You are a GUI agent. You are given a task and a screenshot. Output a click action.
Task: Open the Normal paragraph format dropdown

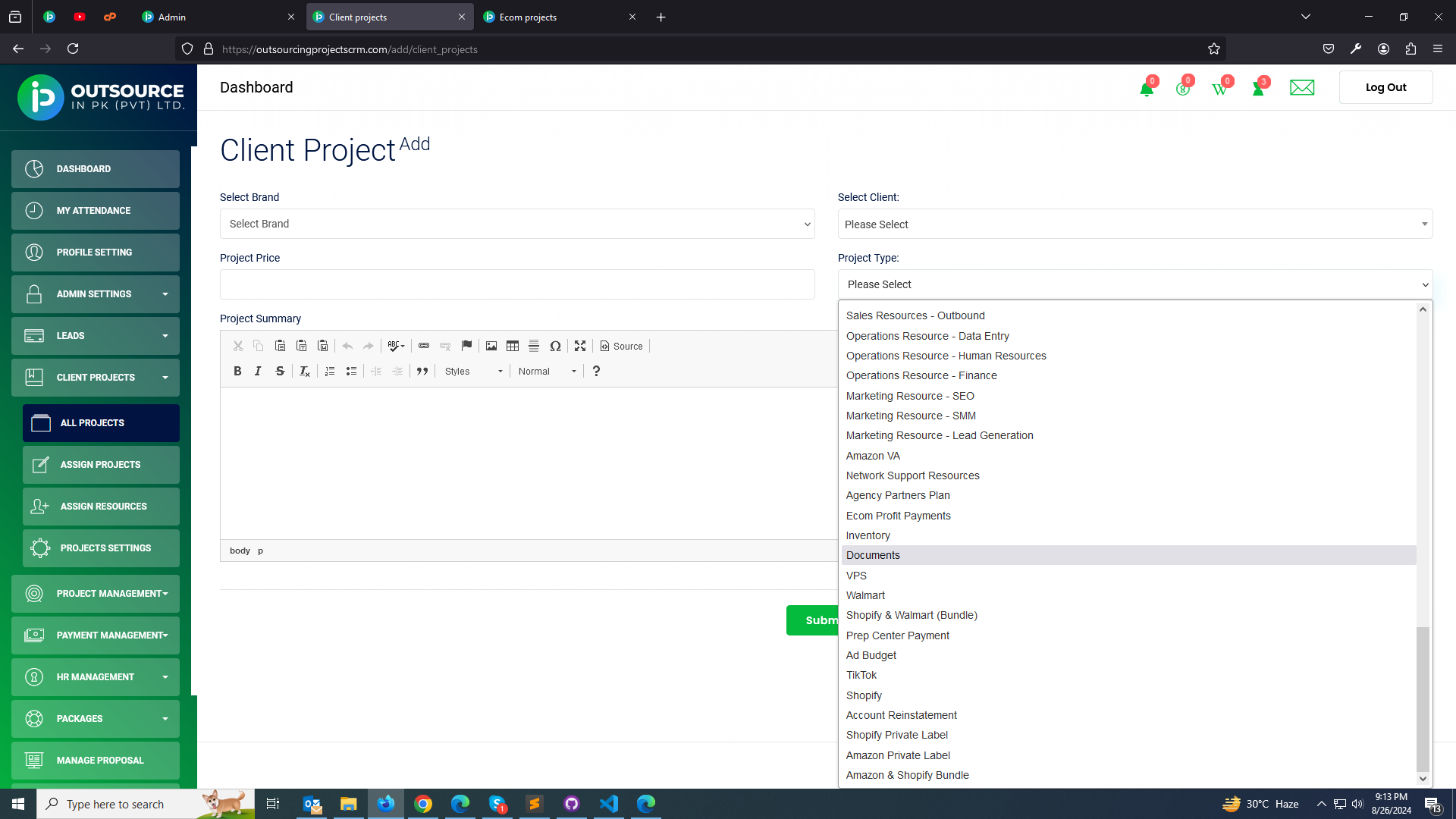coord(548,371)
